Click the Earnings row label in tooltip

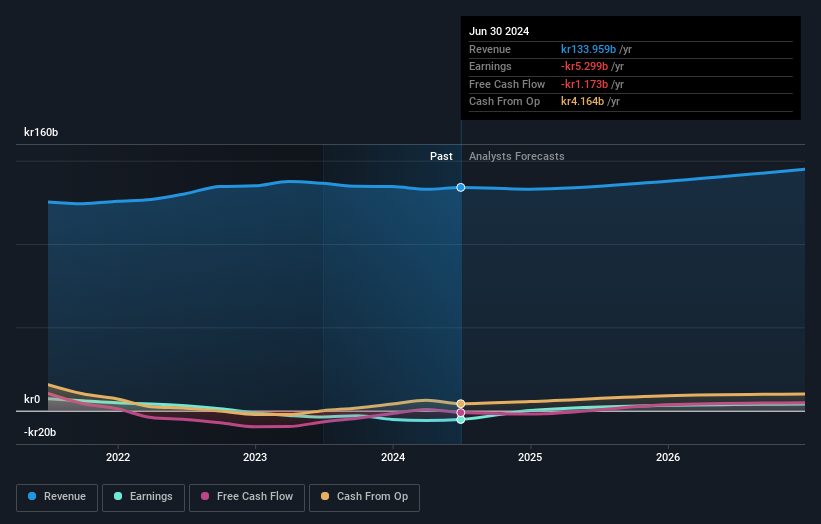click(490, 66)
